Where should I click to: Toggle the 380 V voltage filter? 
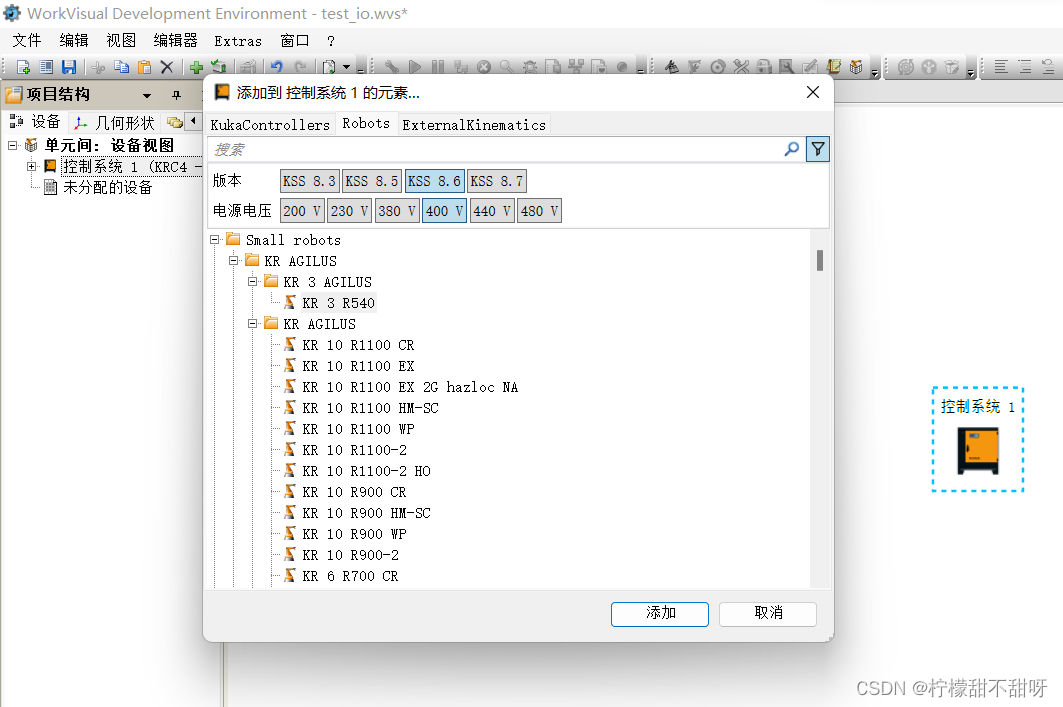point(397,211)
